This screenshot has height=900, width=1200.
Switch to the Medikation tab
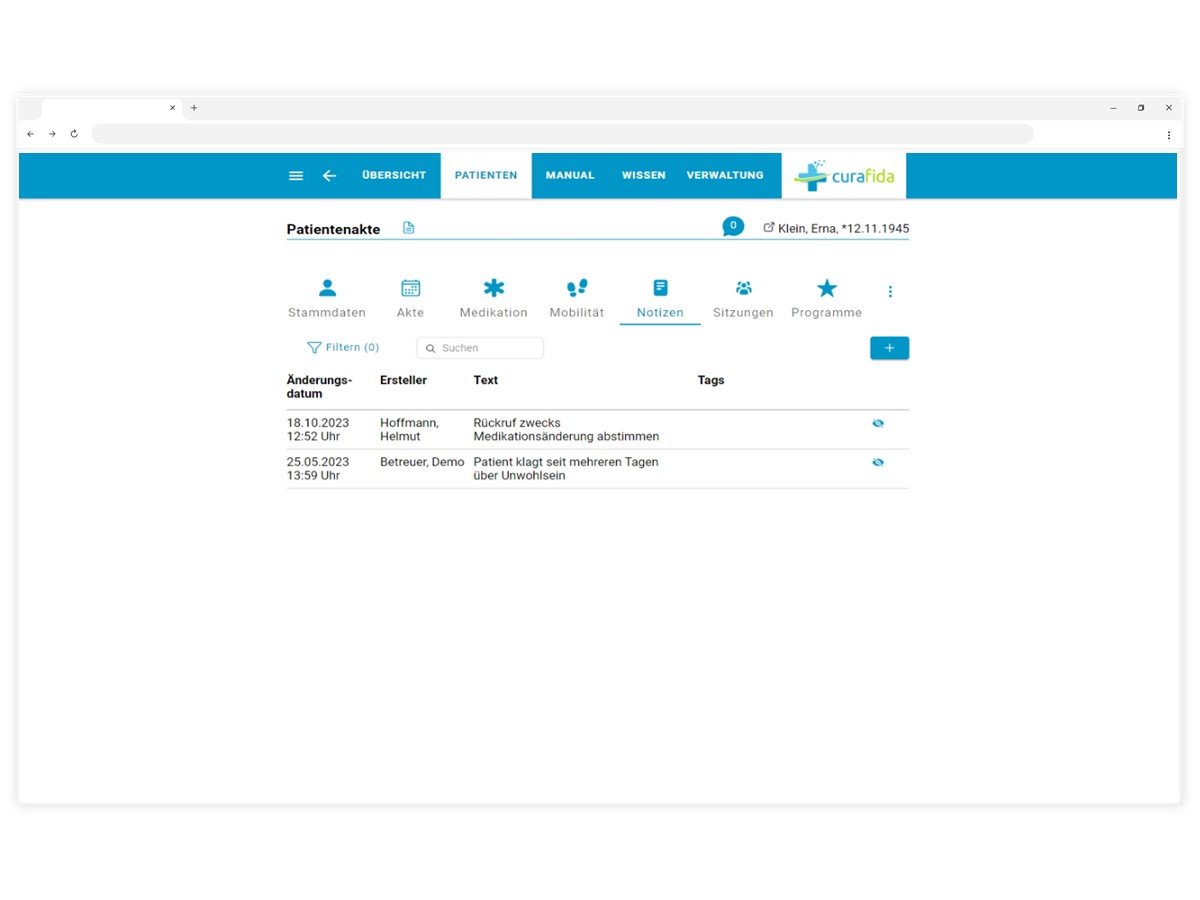coord(494,299)
